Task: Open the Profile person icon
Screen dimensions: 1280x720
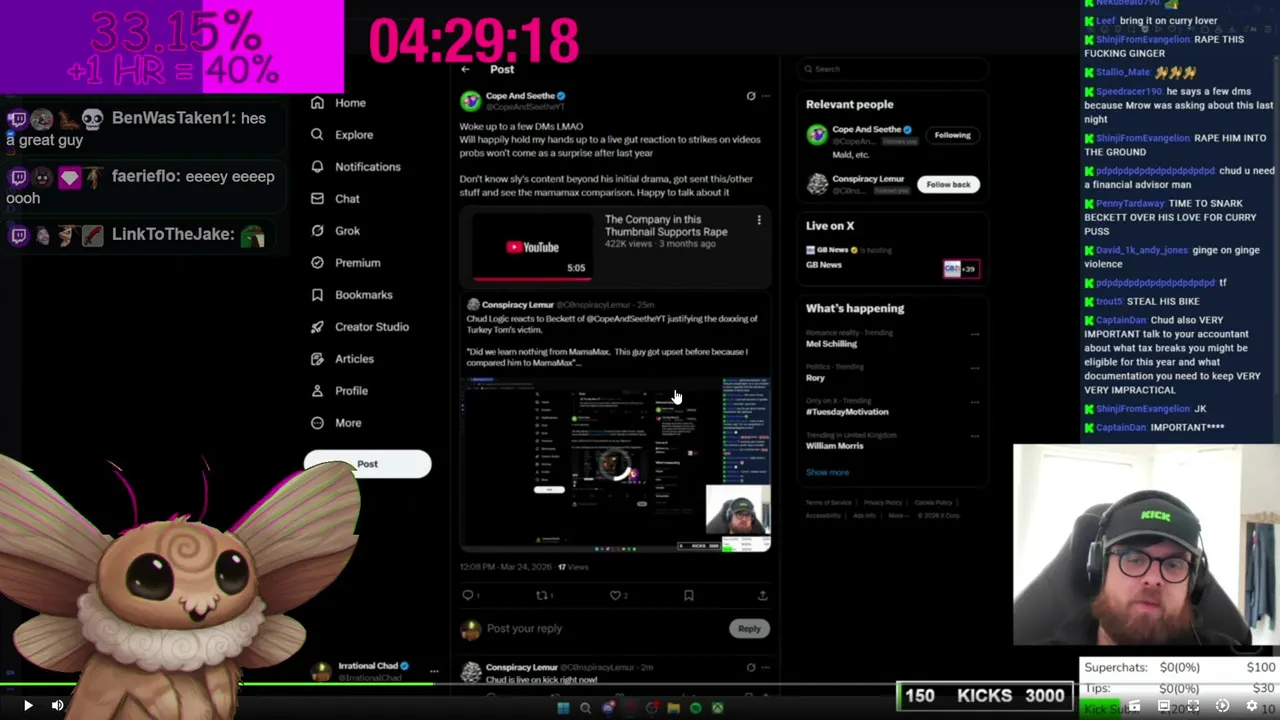Action: (x=317, y=391)
